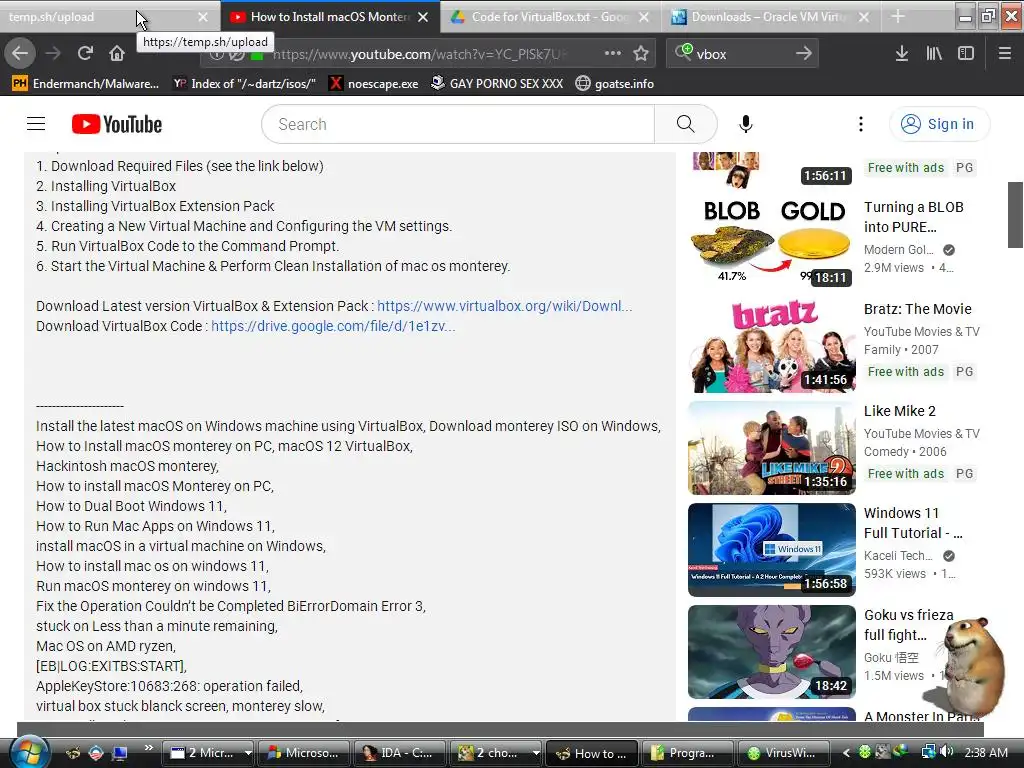Open the virtualbox.org download link

pyautogui.click(x=504, y=306)
